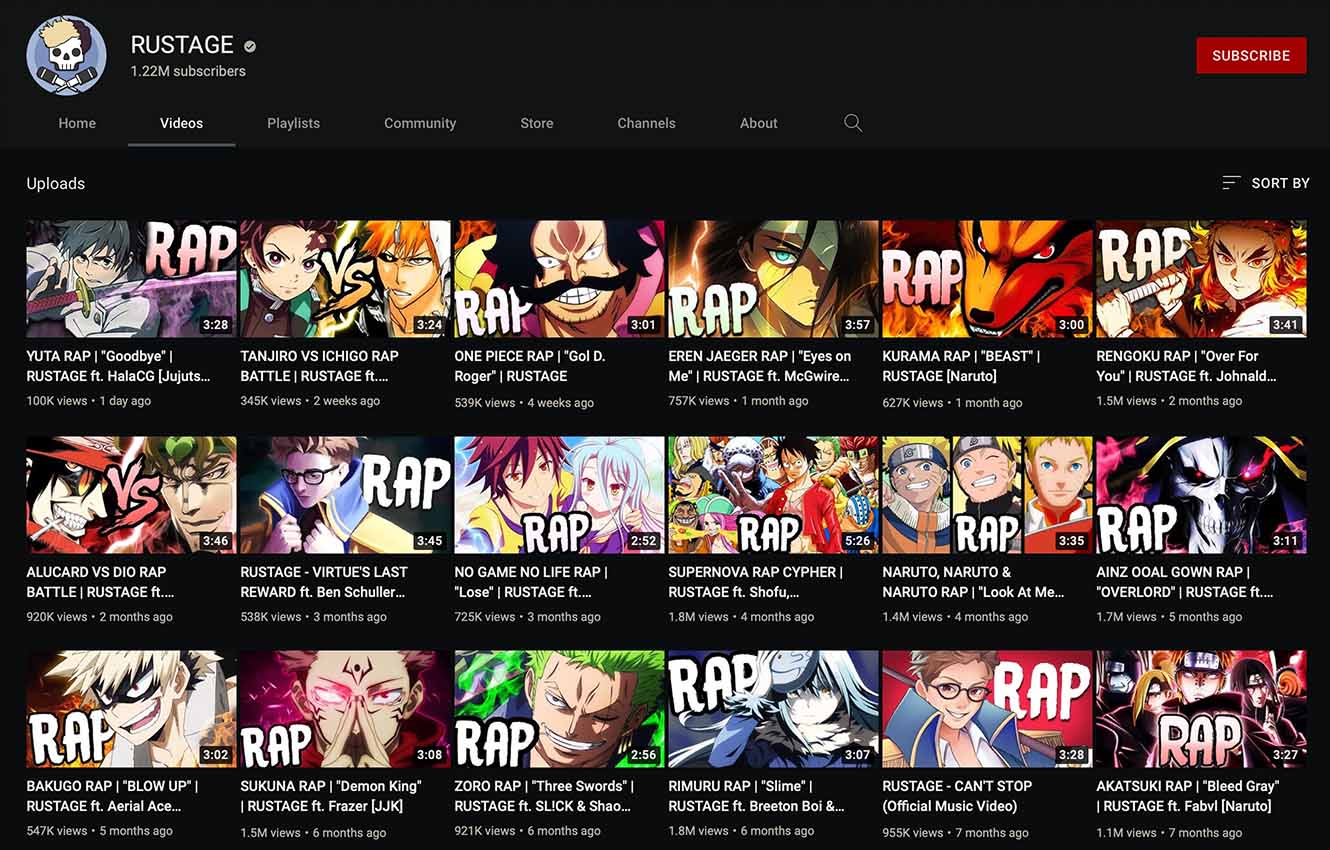
Task: Click the KURAMA RAP "BEAST" title
Action: pos(961,366)
